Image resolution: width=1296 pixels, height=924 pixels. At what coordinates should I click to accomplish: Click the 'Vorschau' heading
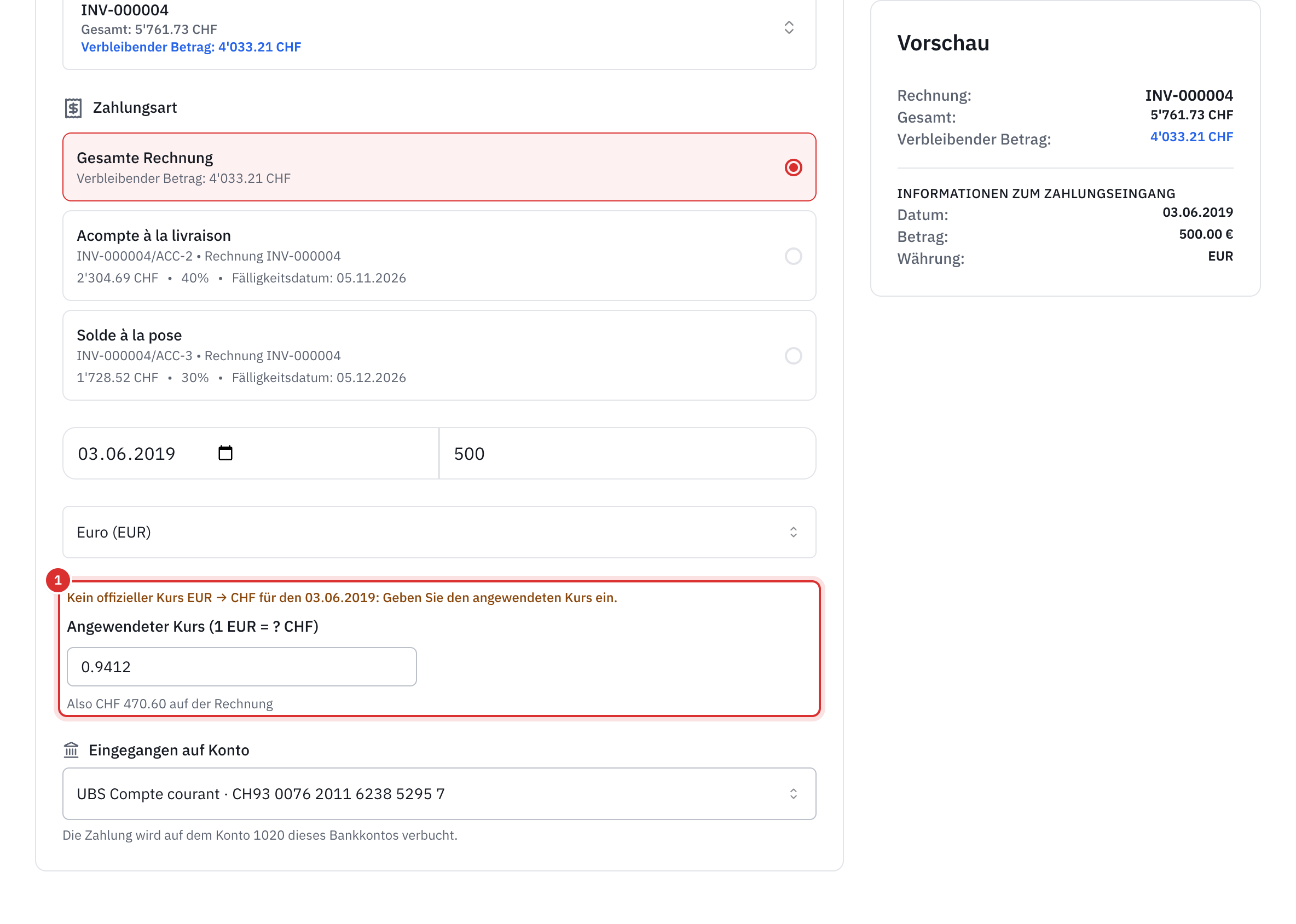[x=944, y=43]
